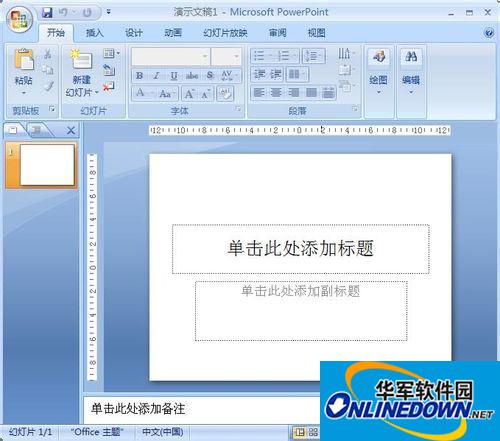The height and width of the screenshot is (441, 500).
Task: Redo the last action in toolbar
Action: click(87, 13)
